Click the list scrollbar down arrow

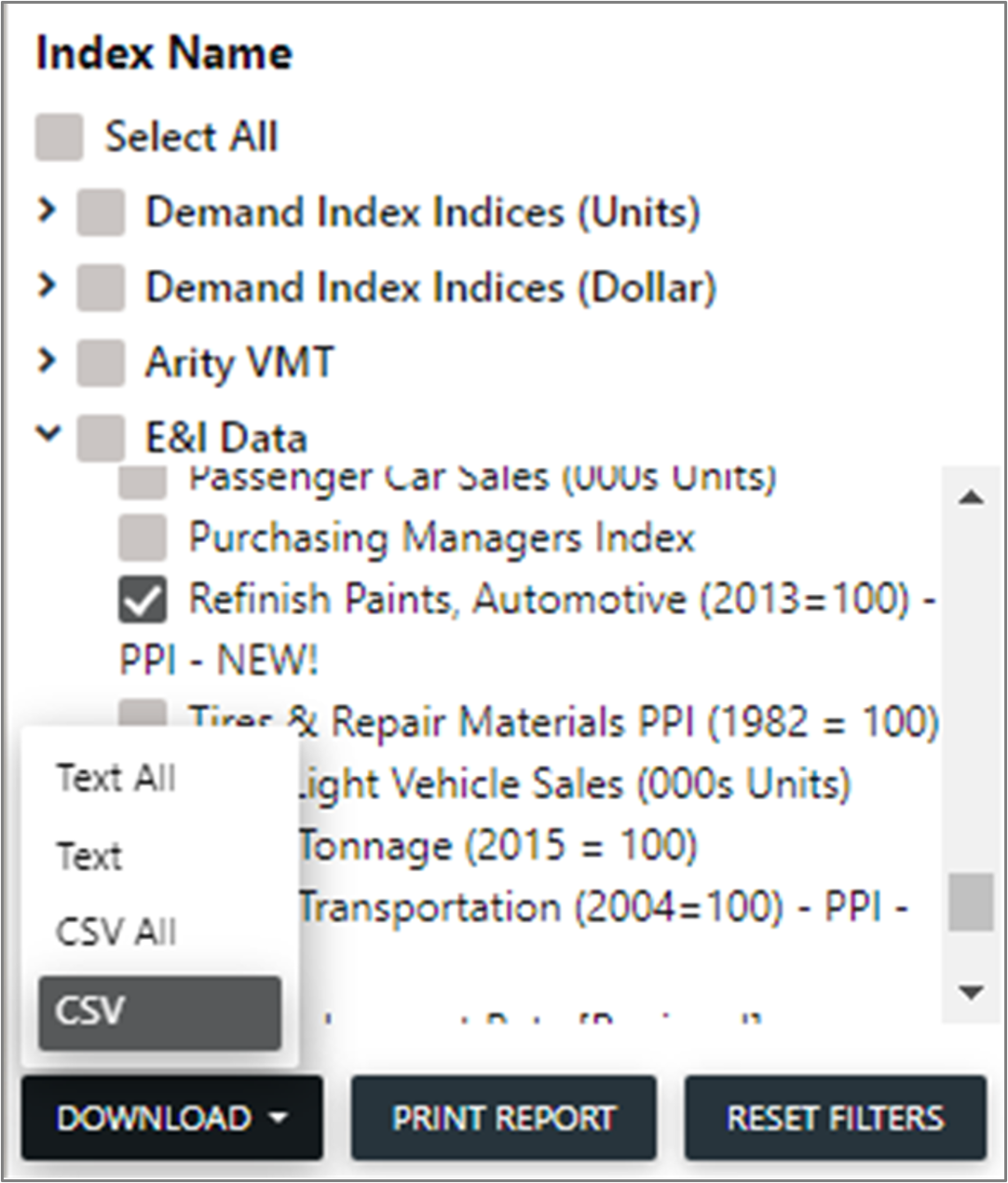tap(972, 993)
